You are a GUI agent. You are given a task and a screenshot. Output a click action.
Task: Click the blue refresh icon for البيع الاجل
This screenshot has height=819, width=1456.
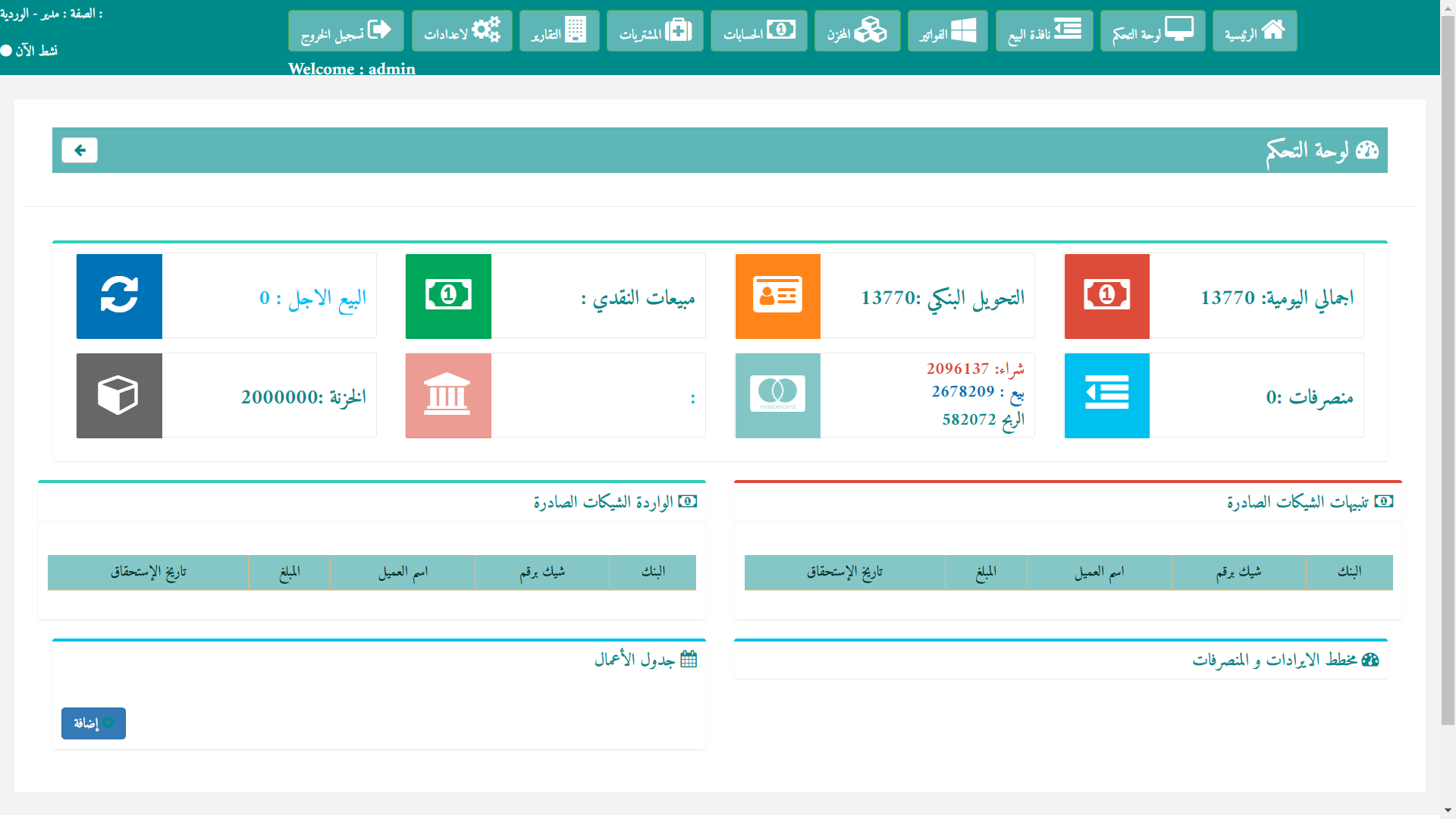point(119,296)
